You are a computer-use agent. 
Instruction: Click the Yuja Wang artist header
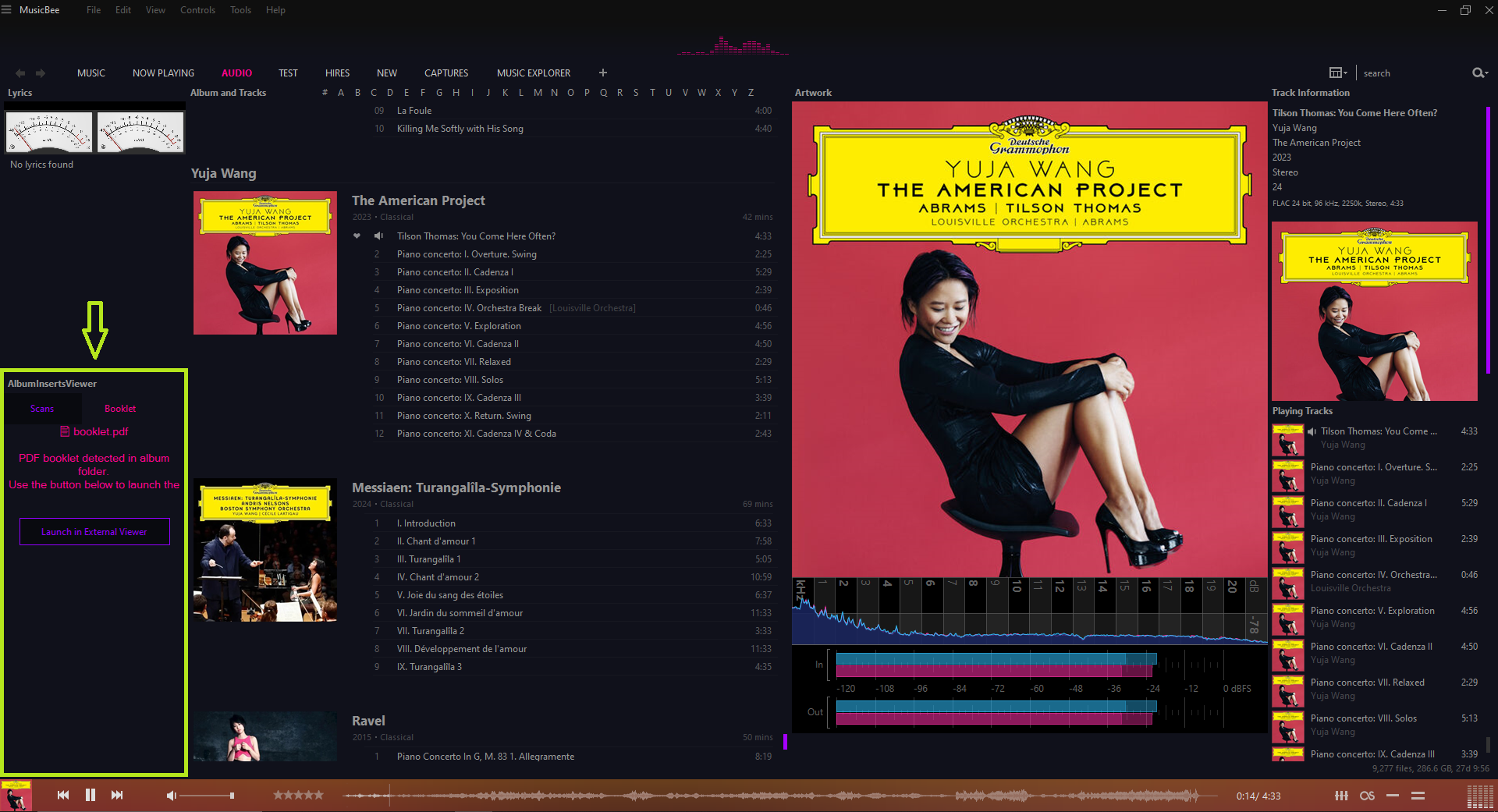click(x=223, y=173)
